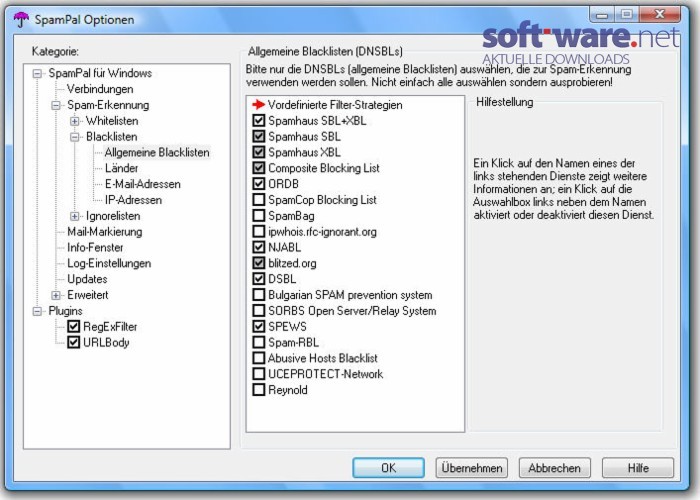The image size is (700, 500).
Task: Open the Länder blacklist category
Action: tap(121, 168)
